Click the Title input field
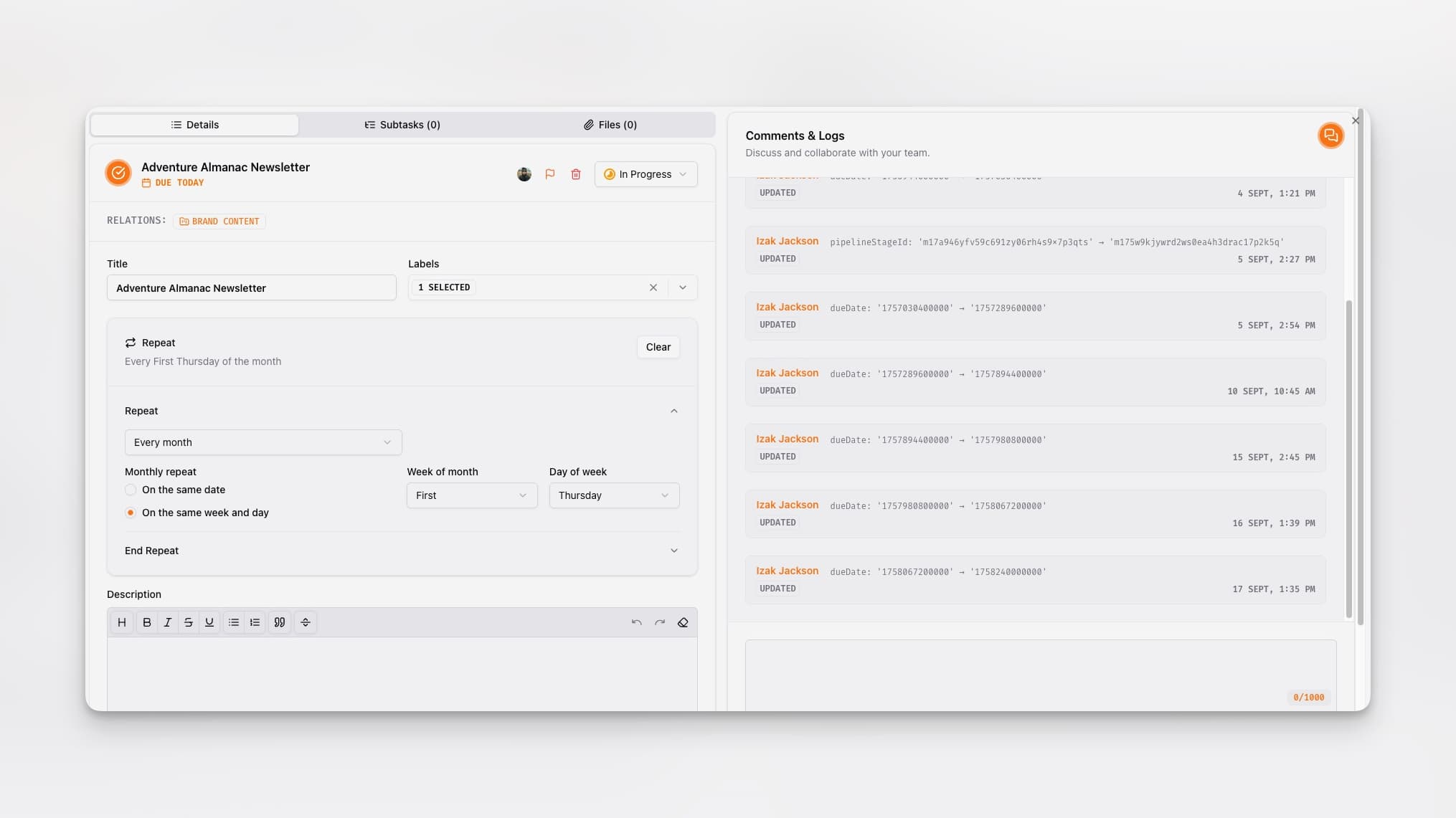 [x=251, y=287]
